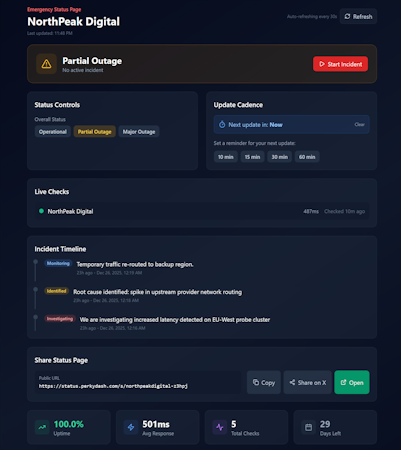
Task: Share the status page on X
Action: pyautogui.click(x=308, y=382)
